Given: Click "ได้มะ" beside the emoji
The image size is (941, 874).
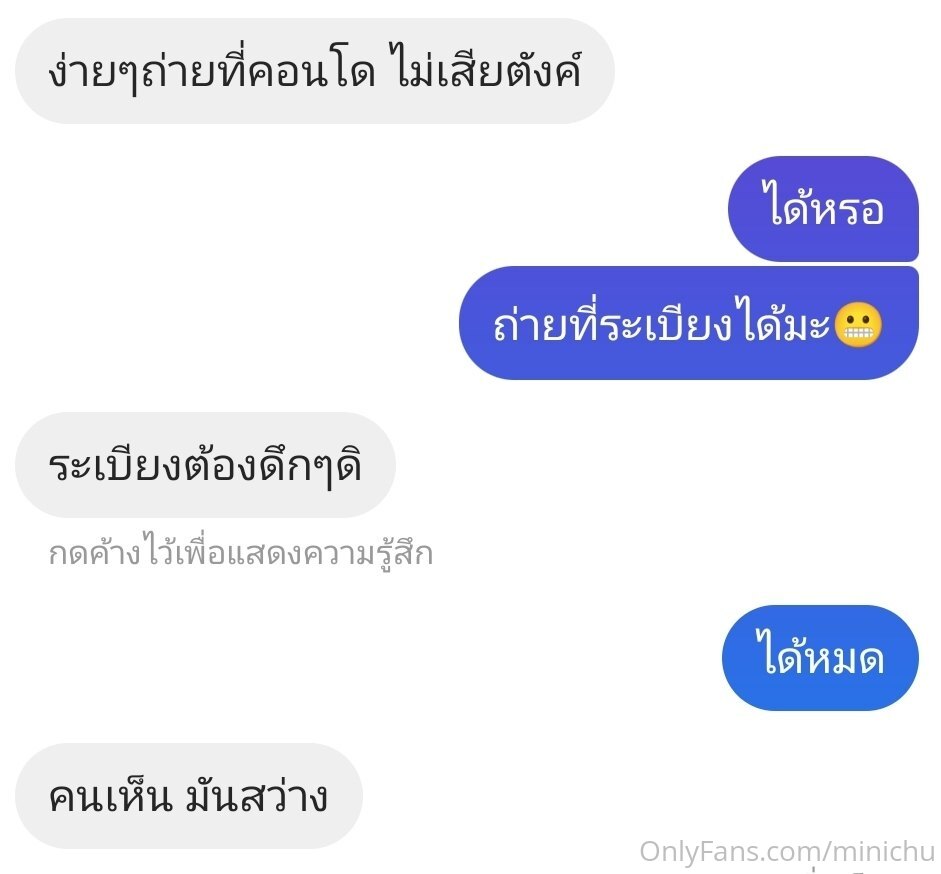Looking at the screenshot, I should point(784,323).
